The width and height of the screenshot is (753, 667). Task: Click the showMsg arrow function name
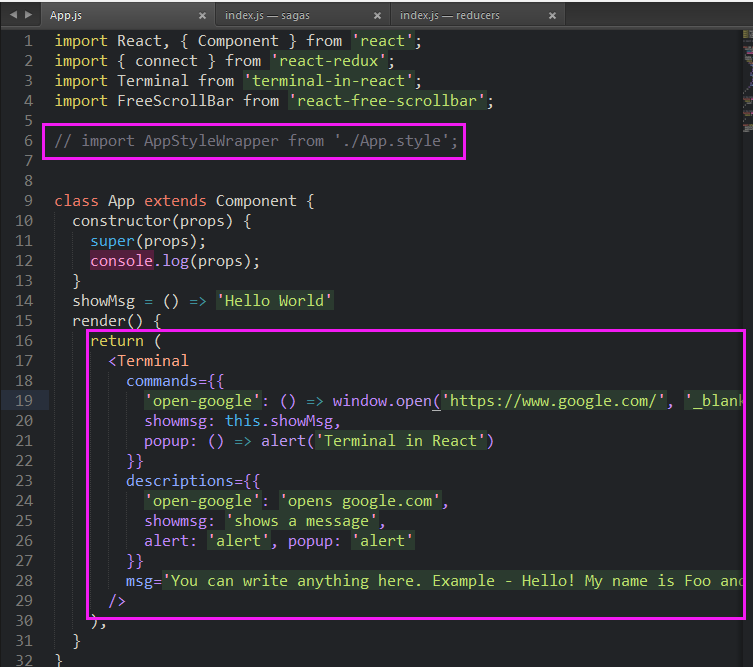(104, 301)
